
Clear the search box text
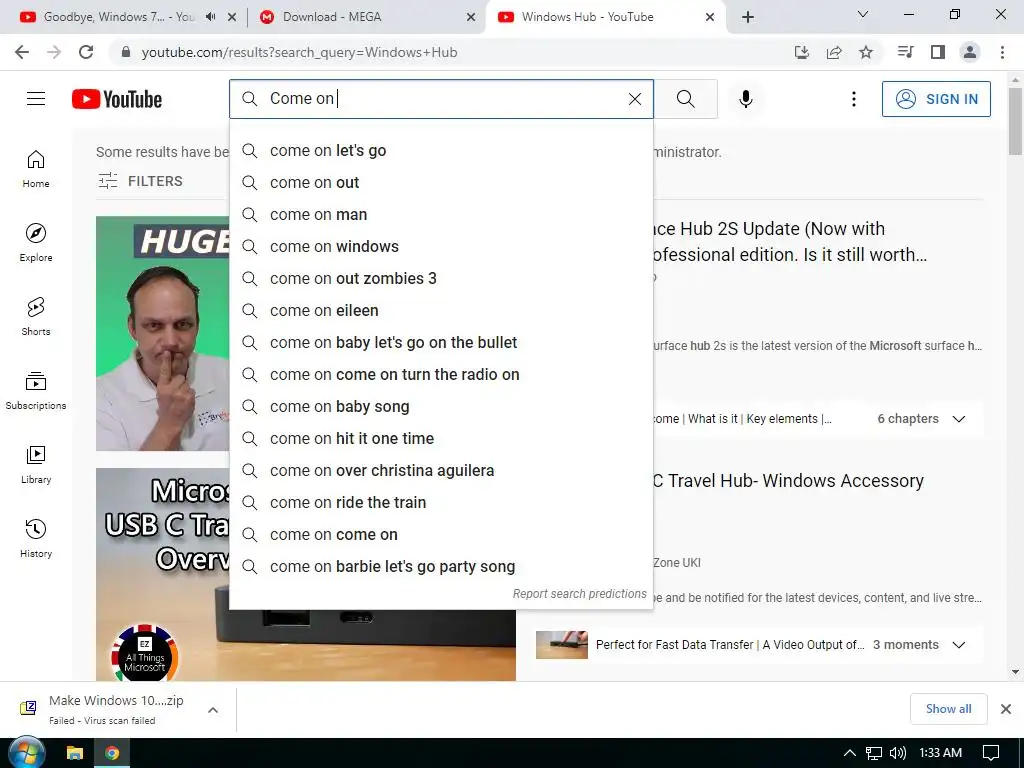click(635, 99)
